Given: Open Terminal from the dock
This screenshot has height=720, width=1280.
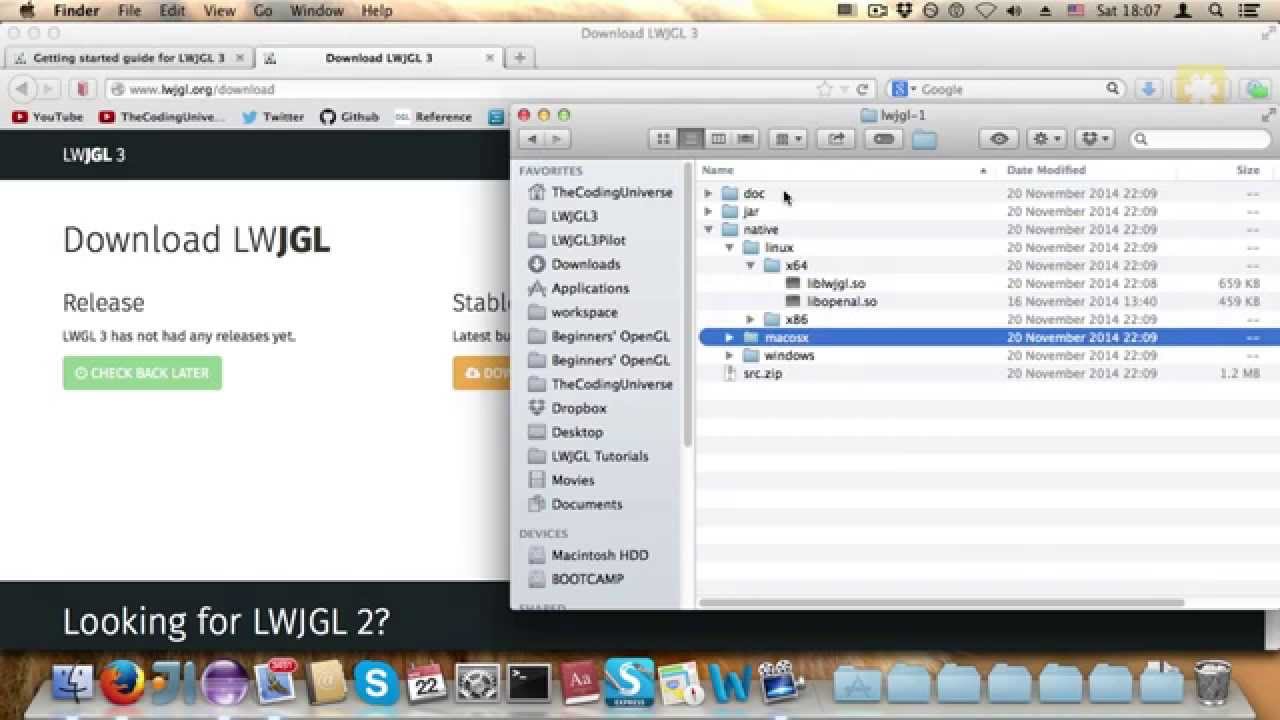Looking at the screenshot, I should [528, 684].
